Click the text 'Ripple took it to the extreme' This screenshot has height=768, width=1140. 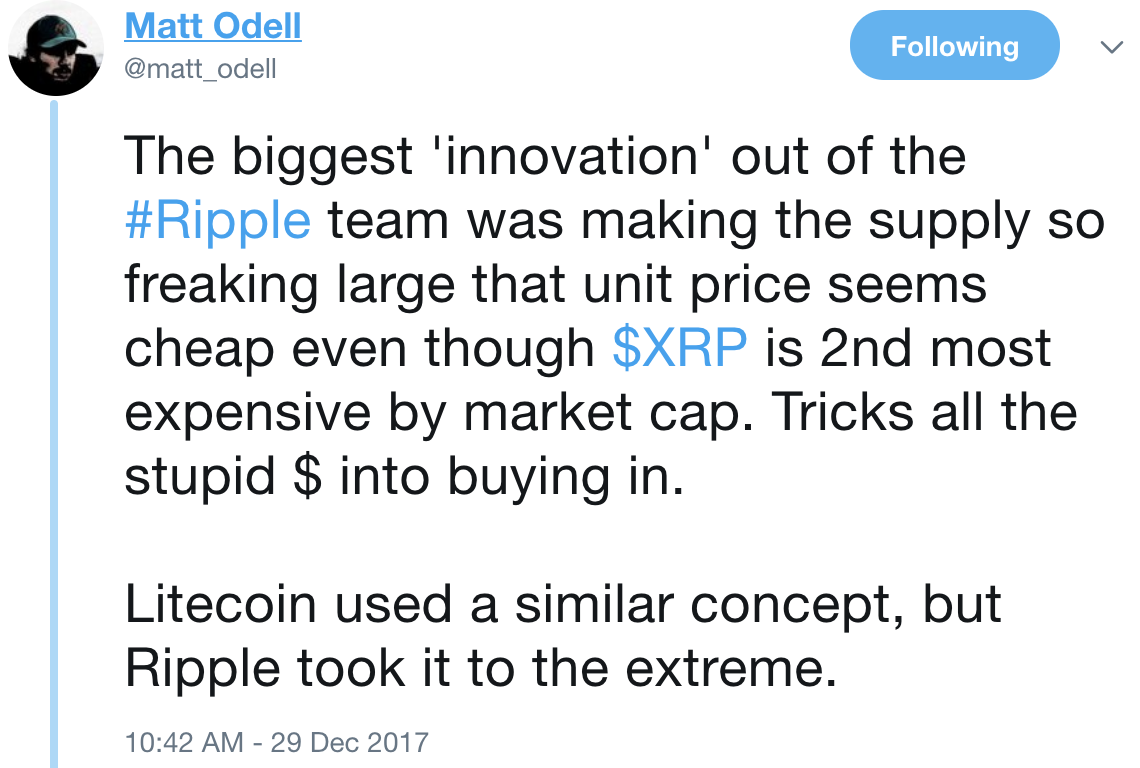481,668
